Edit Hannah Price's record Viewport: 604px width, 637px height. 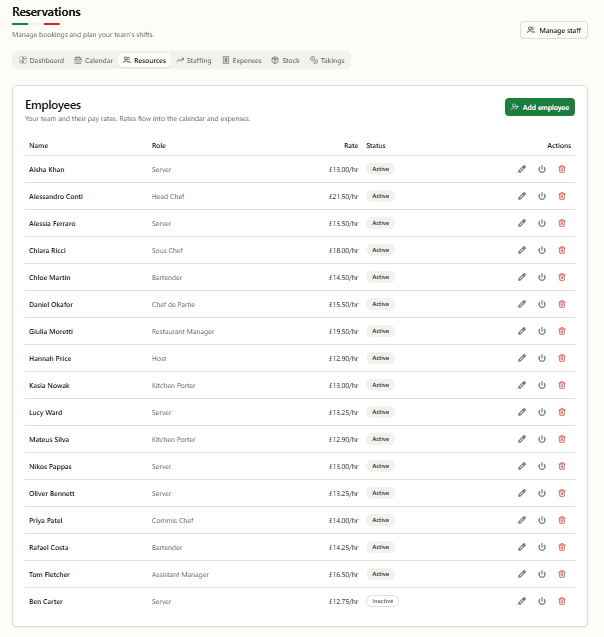click(522, 358)
